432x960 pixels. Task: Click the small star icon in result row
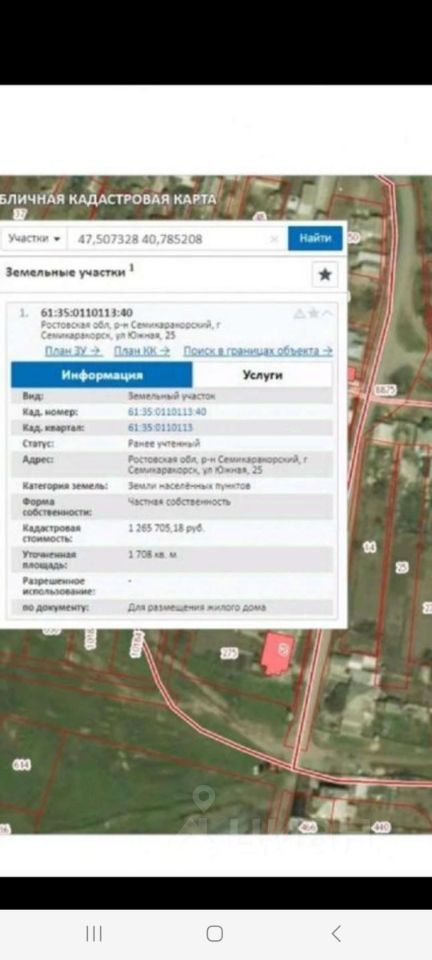(x=313, y=313)
